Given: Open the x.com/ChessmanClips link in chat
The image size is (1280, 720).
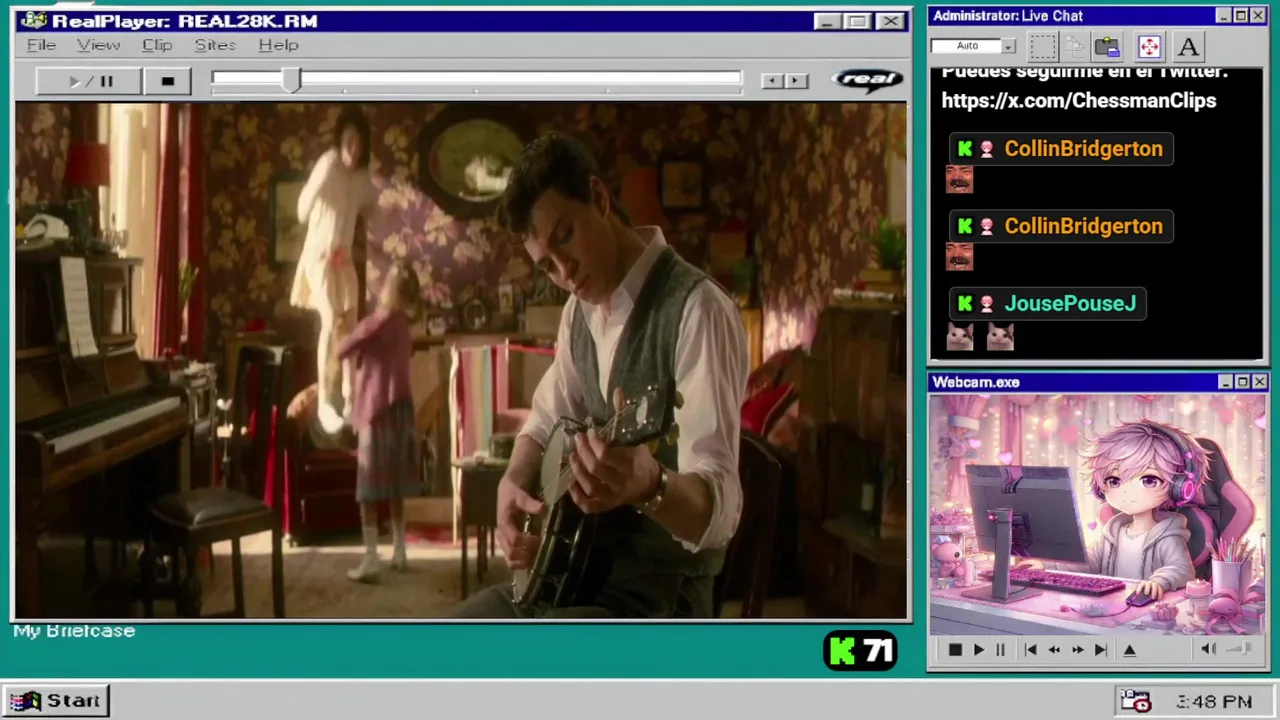Looking at the screenshot, I should click(x=1078, y=101).
